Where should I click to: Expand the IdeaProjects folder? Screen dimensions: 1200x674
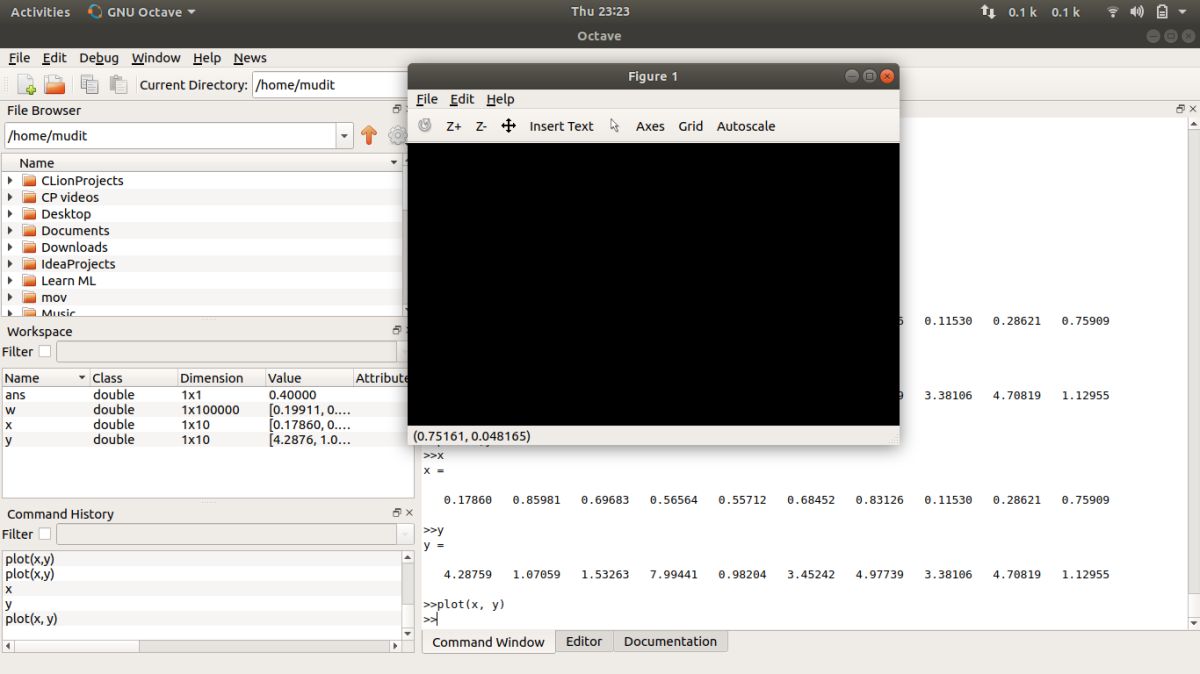pyautogui.click(x=10, y=264)
